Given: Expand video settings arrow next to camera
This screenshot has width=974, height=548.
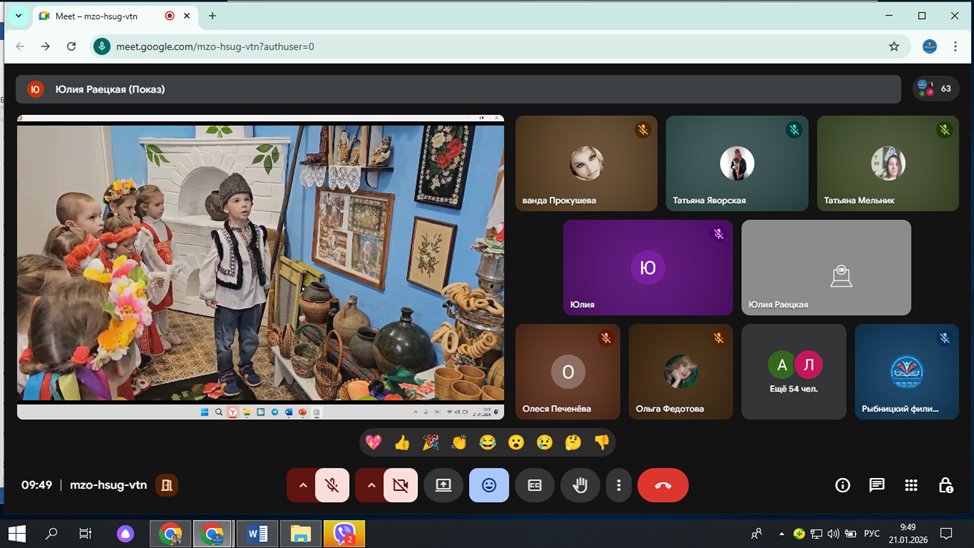Looking at the screenshot, I should pyautogui.click(x=370, y=485).
